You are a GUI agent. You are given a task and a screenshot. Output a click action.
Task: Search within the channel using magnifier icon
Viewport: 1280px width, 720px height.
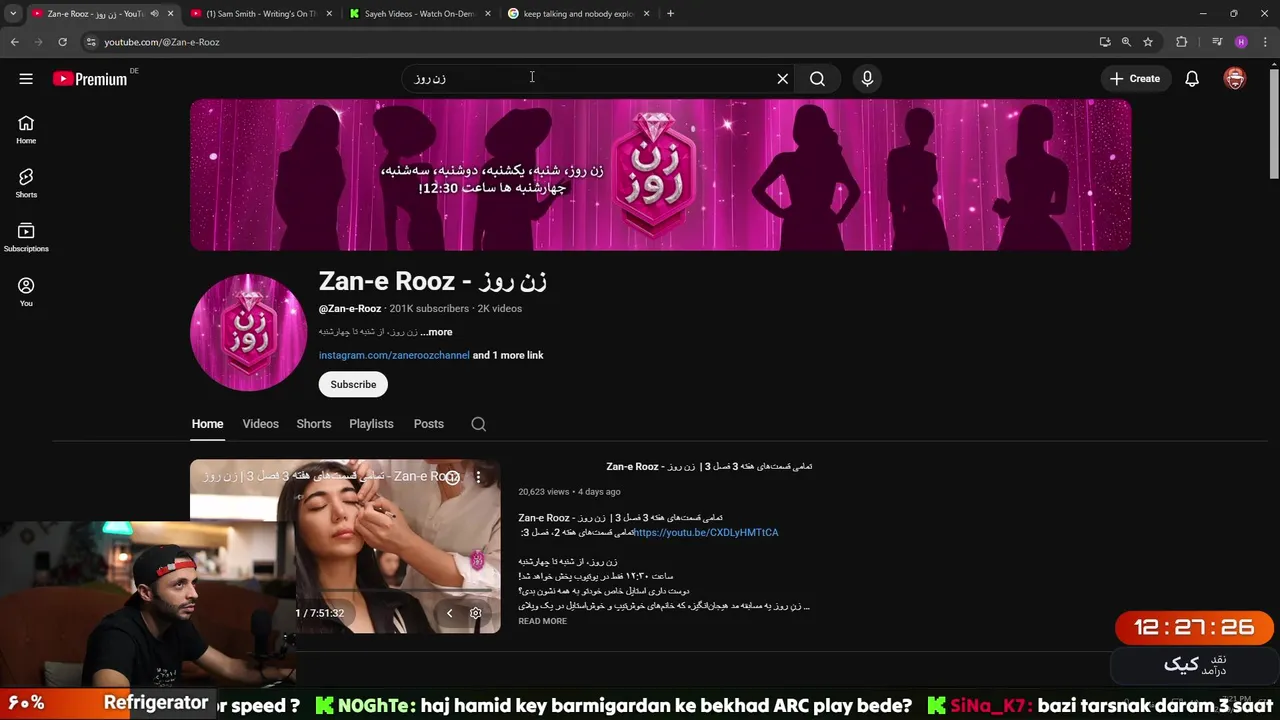(479, 424)
